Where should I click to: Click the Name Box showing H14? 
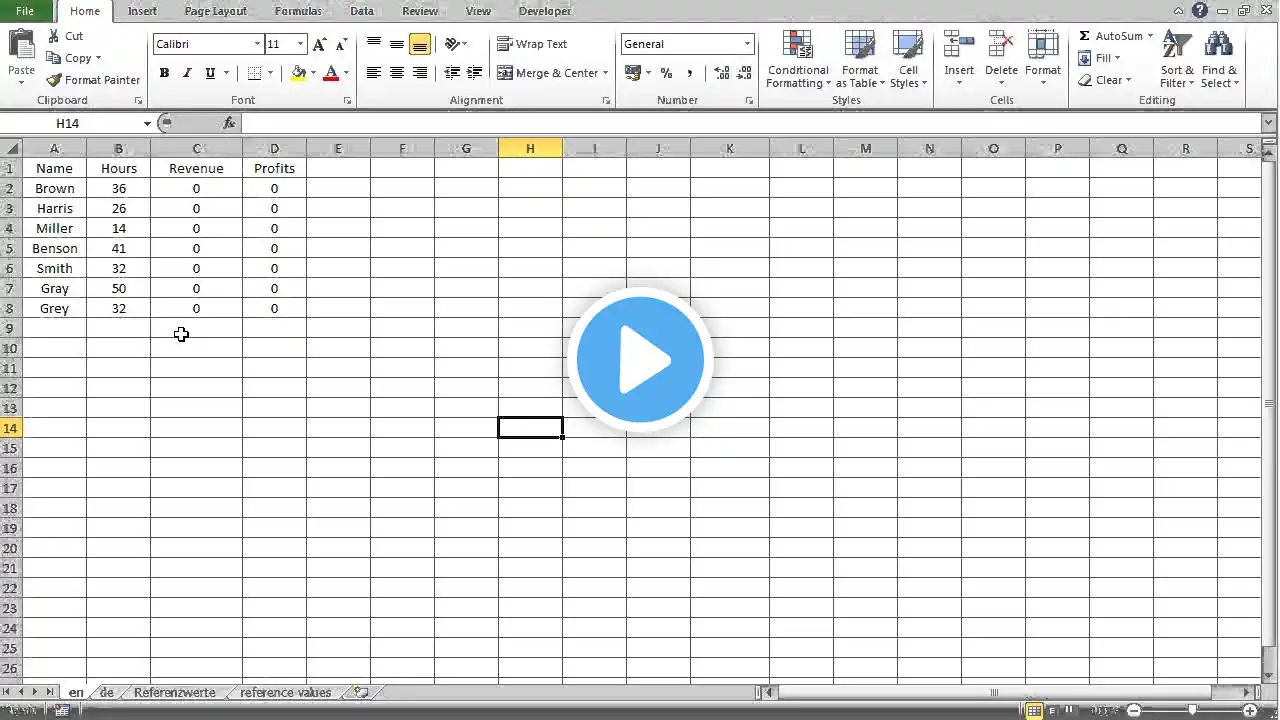coord(70,123)
